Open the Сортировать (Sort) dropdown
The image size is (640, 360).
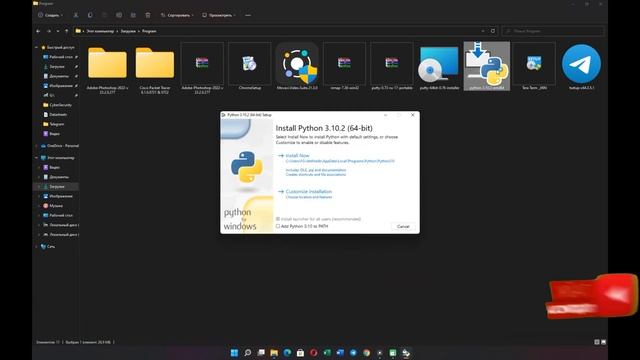[x=177, y=15]
